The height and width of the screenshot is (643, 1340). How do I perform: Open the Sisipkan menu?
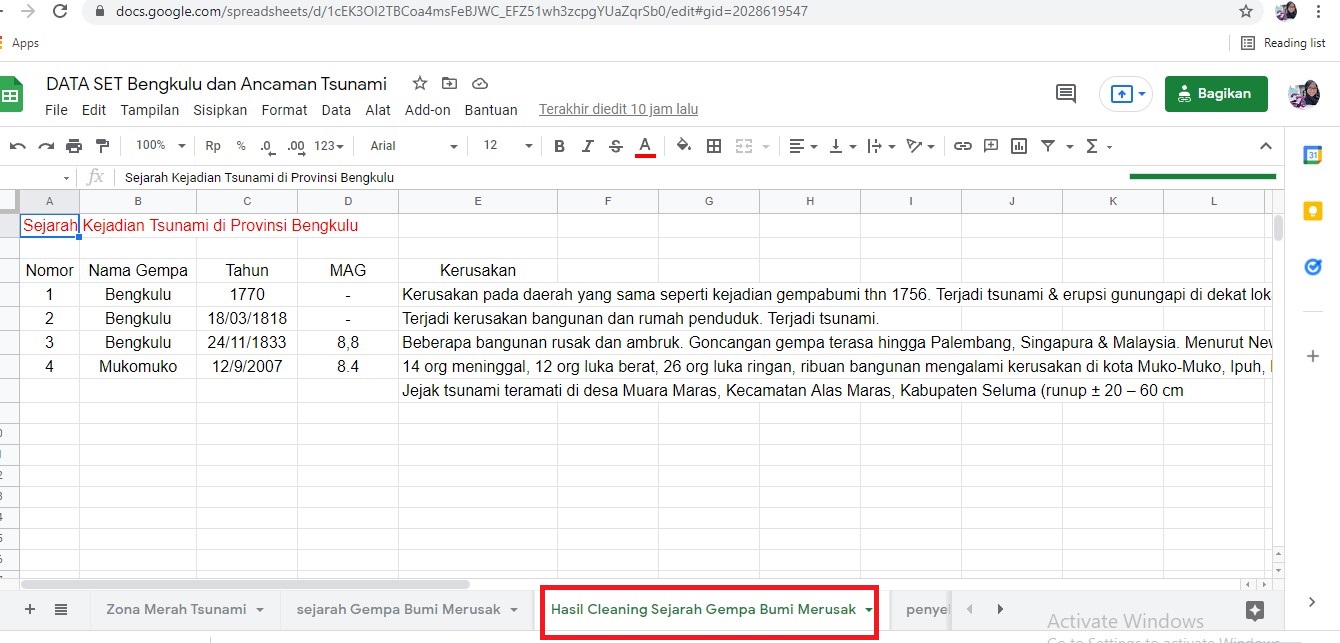tap(220, 110)
